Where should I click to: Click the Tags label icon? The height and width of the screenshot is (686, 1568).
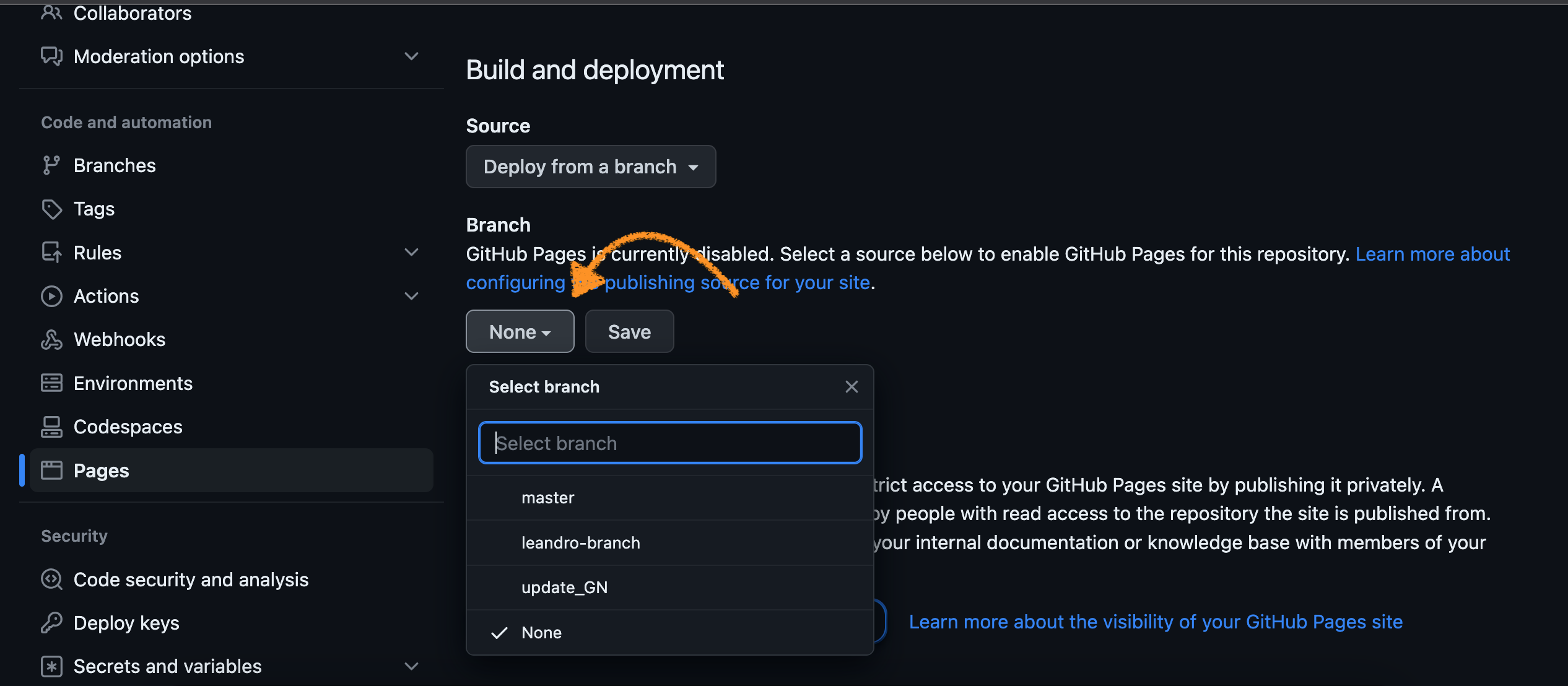pos(51,209)
